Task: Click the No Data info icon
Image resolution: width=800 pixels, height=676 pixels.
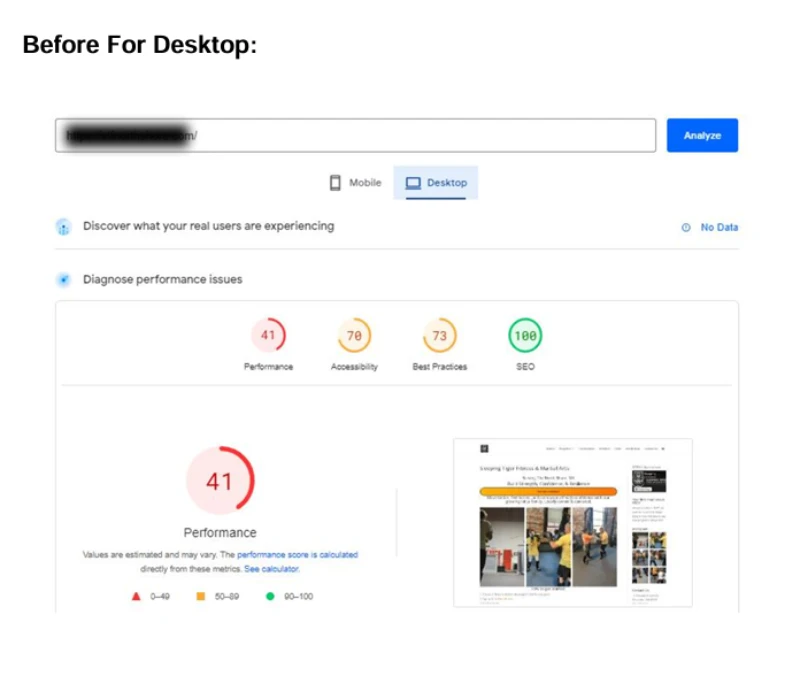Action: (x=686, y=228)
